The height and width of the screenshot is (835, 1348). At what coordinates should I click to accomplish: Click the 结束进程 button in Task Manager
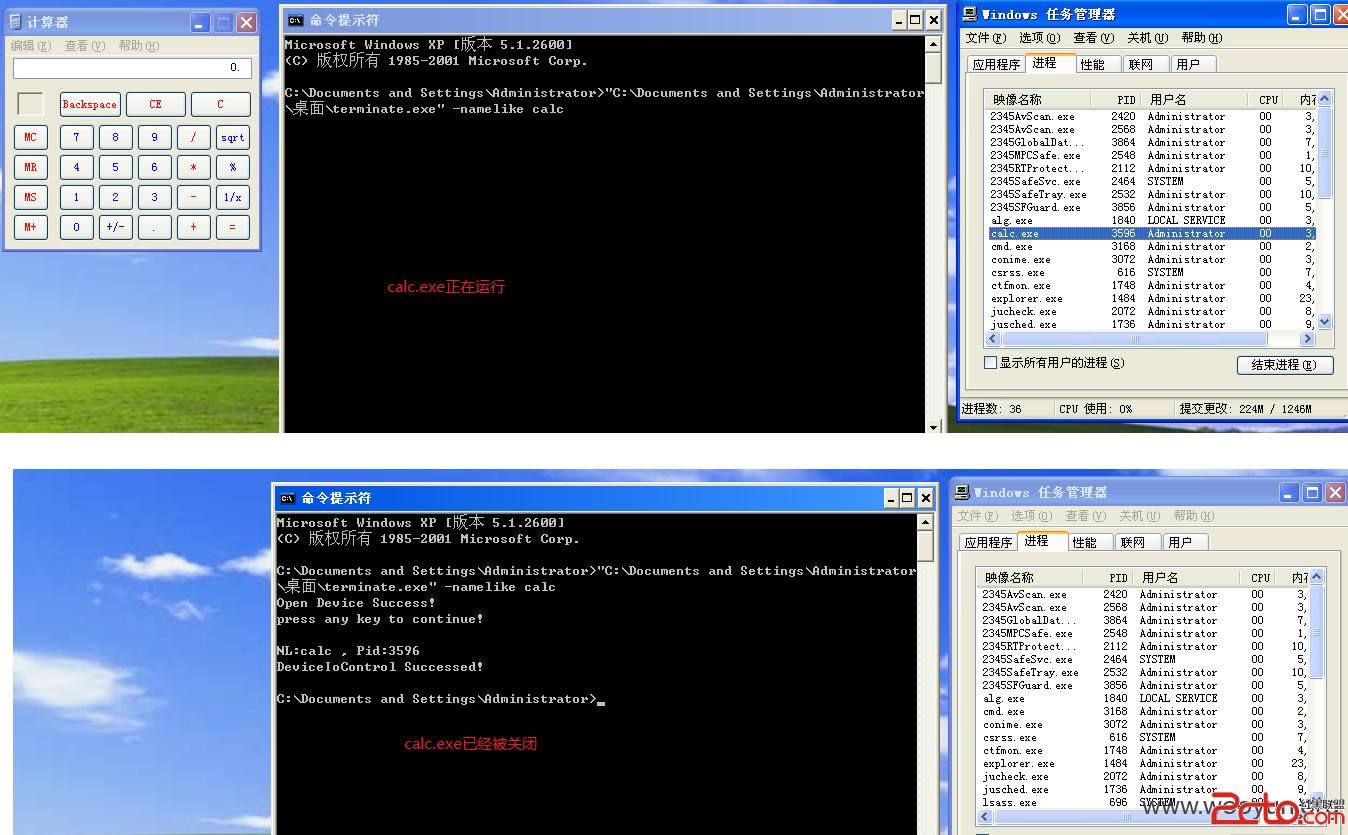coord(1284,364)
